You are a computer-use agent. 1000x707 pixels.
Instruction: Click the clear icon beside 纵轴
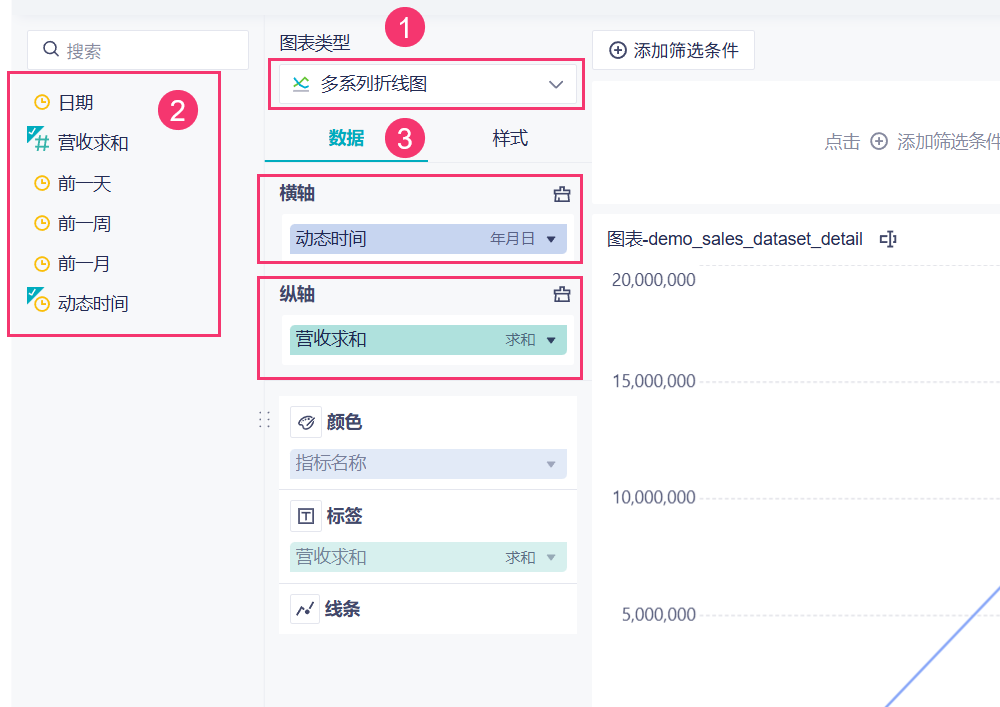tap(562, 294)
